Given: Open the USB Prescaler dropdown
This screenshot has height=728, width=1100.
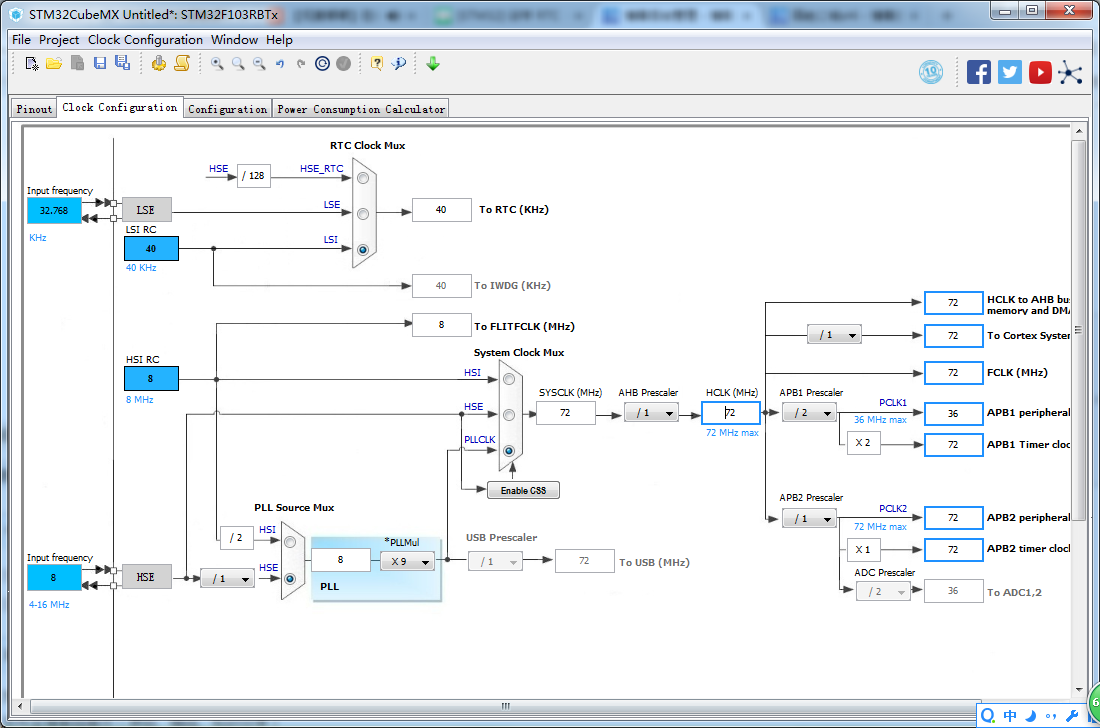Looking at the screenshot, I should [x=495, y=561].
